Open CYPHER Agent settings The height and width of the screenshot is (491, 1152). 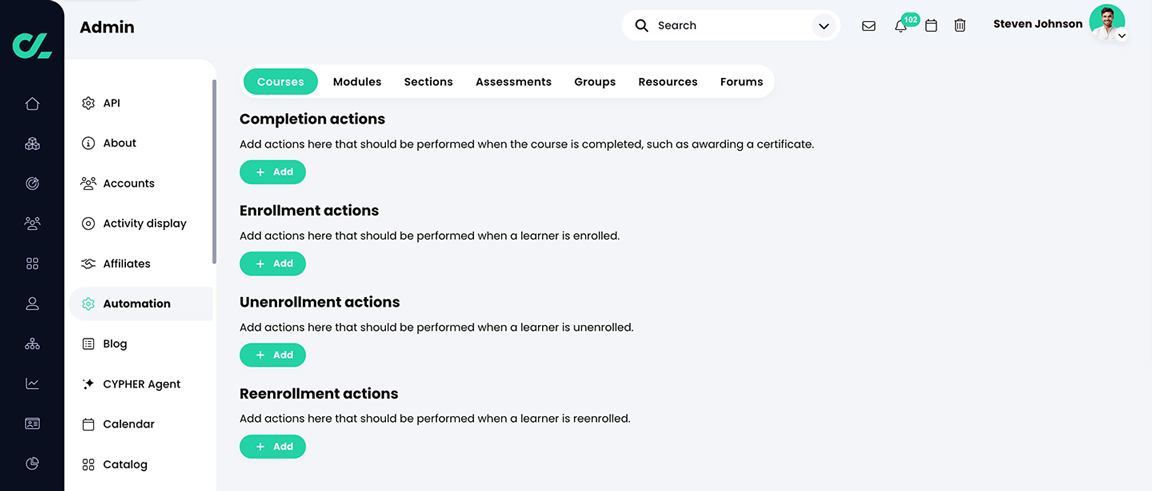(x=140, y=384)
